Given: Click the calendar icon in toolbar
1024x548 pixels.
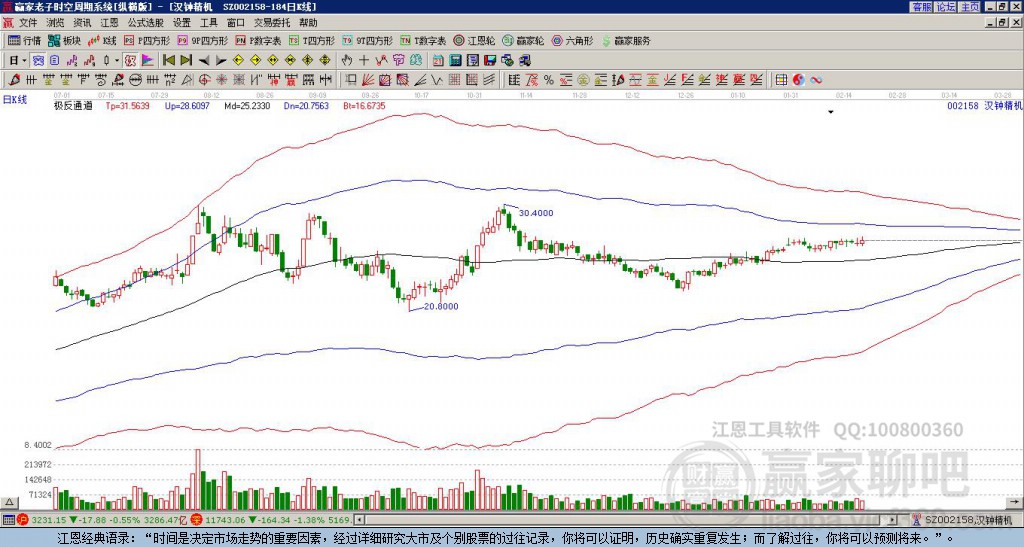Looking at the screenshot, I should tap(438, 61).
